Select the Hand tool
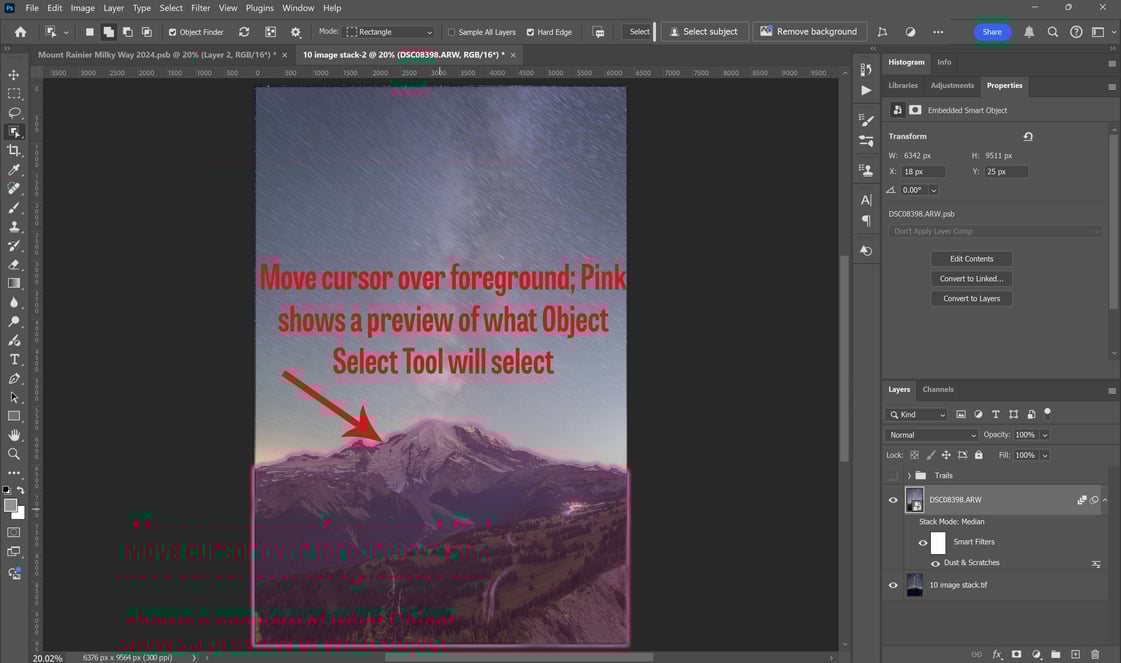 (x=14, y=435)
